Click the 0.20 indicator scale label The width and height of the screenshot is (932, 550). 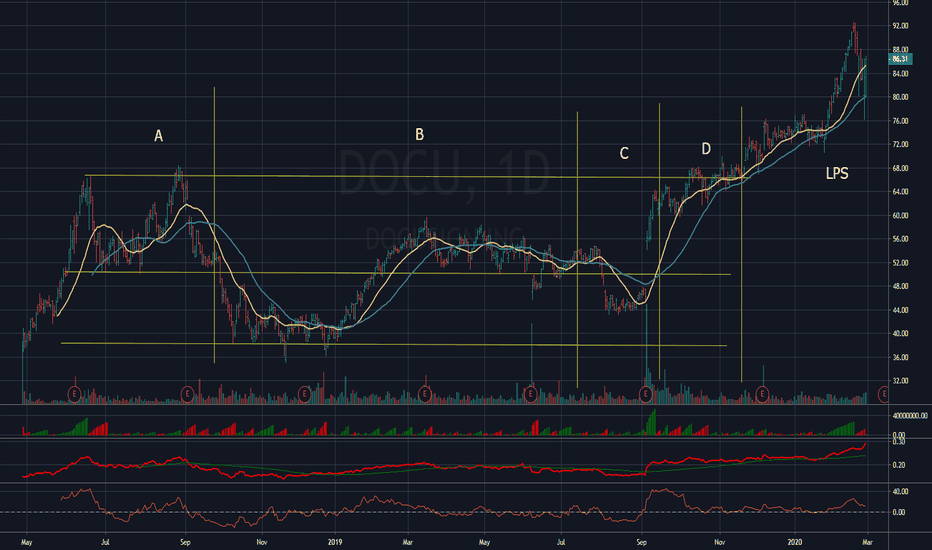tap(898, 465)
